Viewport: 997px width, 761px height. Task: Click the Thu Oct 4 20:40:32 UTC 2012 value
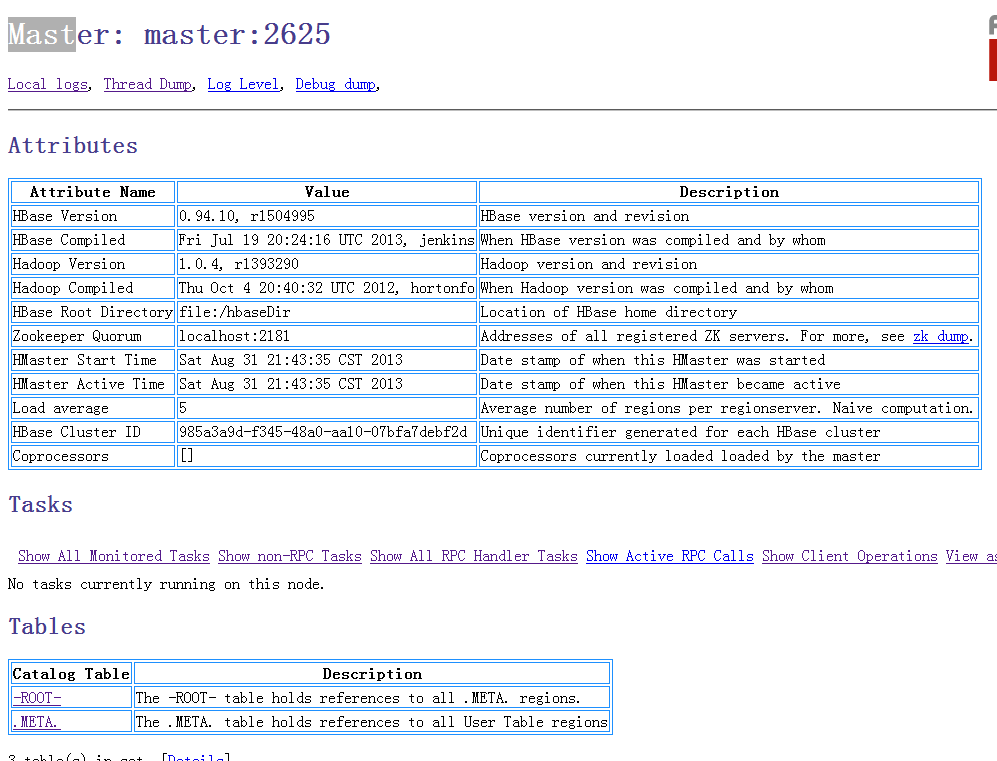point(327,289)
